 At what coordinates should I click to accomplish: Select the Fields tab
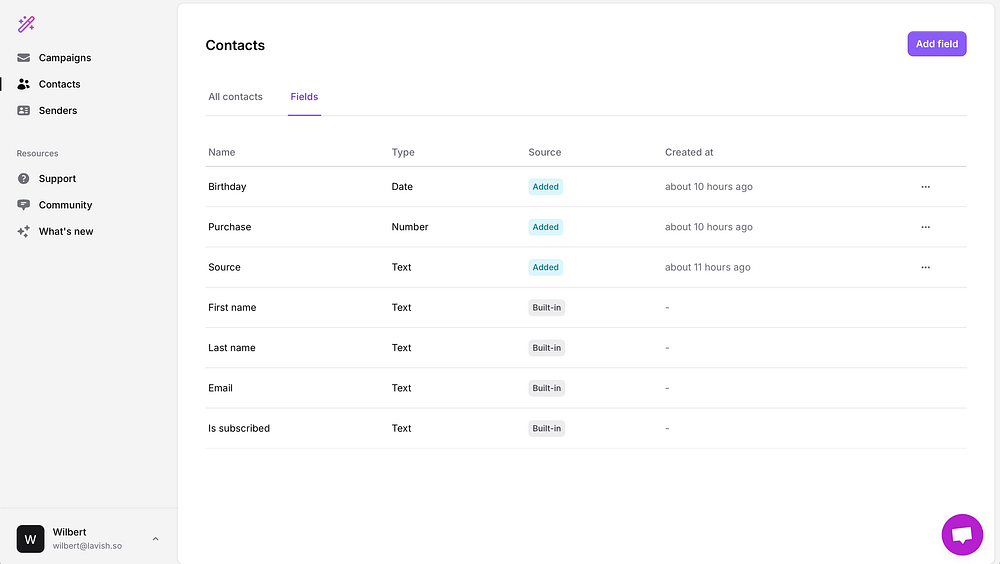(304, 97)
